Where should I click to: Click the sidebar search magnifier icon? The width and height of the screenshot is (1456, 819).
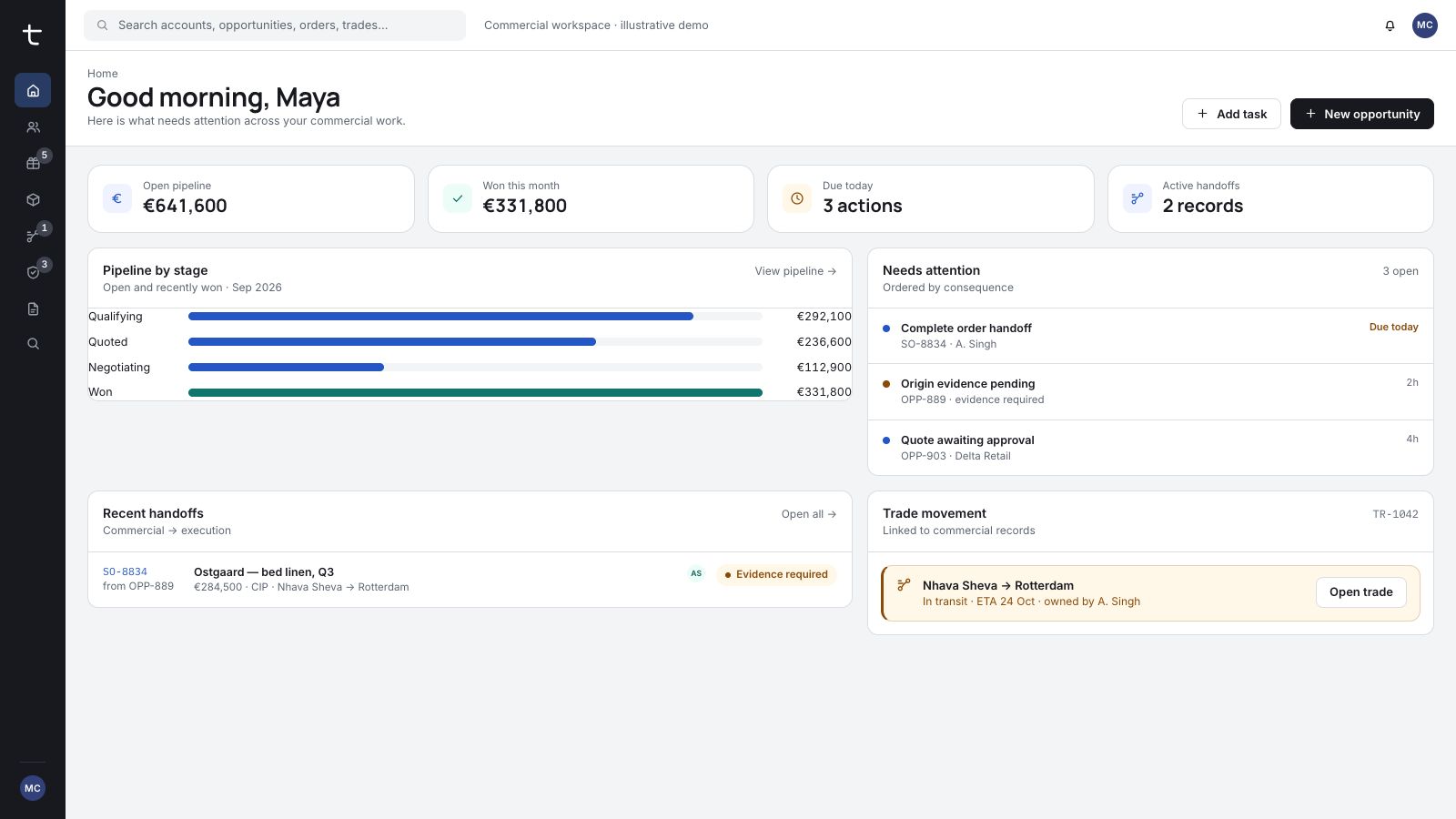(33, 344)
